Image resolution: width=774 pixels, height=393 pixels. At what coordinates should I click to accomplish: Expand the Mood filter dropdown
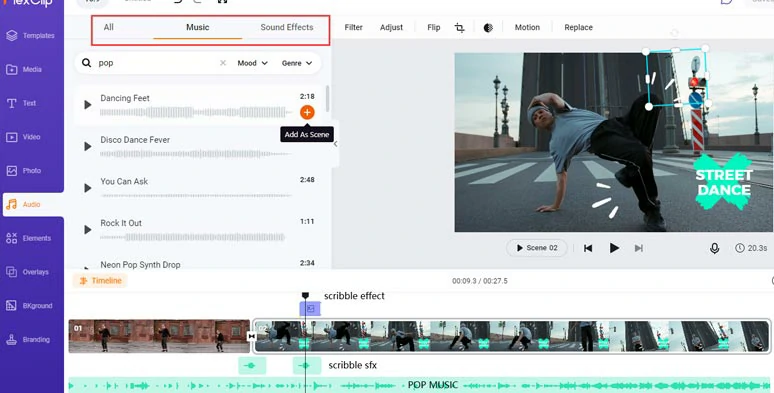[252, 63]
